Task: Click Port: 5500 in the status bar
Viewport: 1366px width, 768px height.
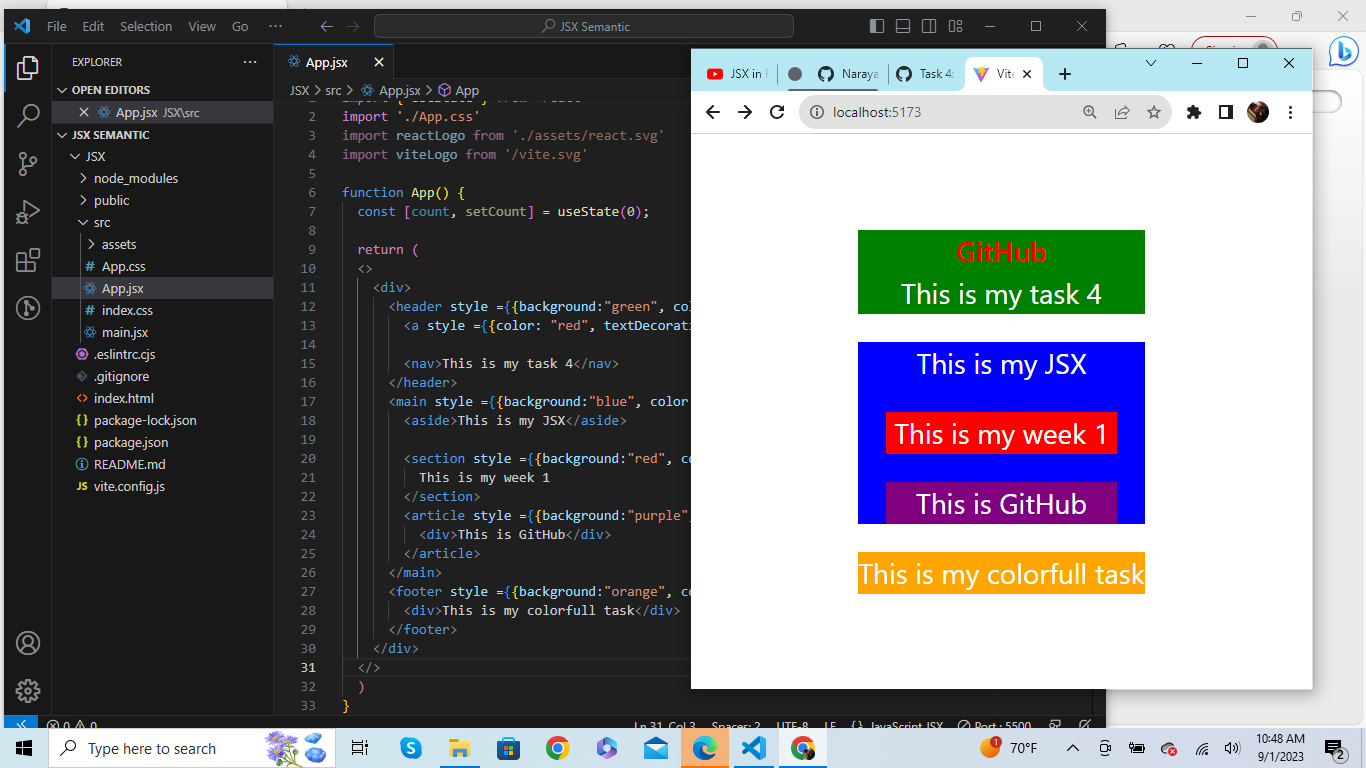Action: [1001, 727]
